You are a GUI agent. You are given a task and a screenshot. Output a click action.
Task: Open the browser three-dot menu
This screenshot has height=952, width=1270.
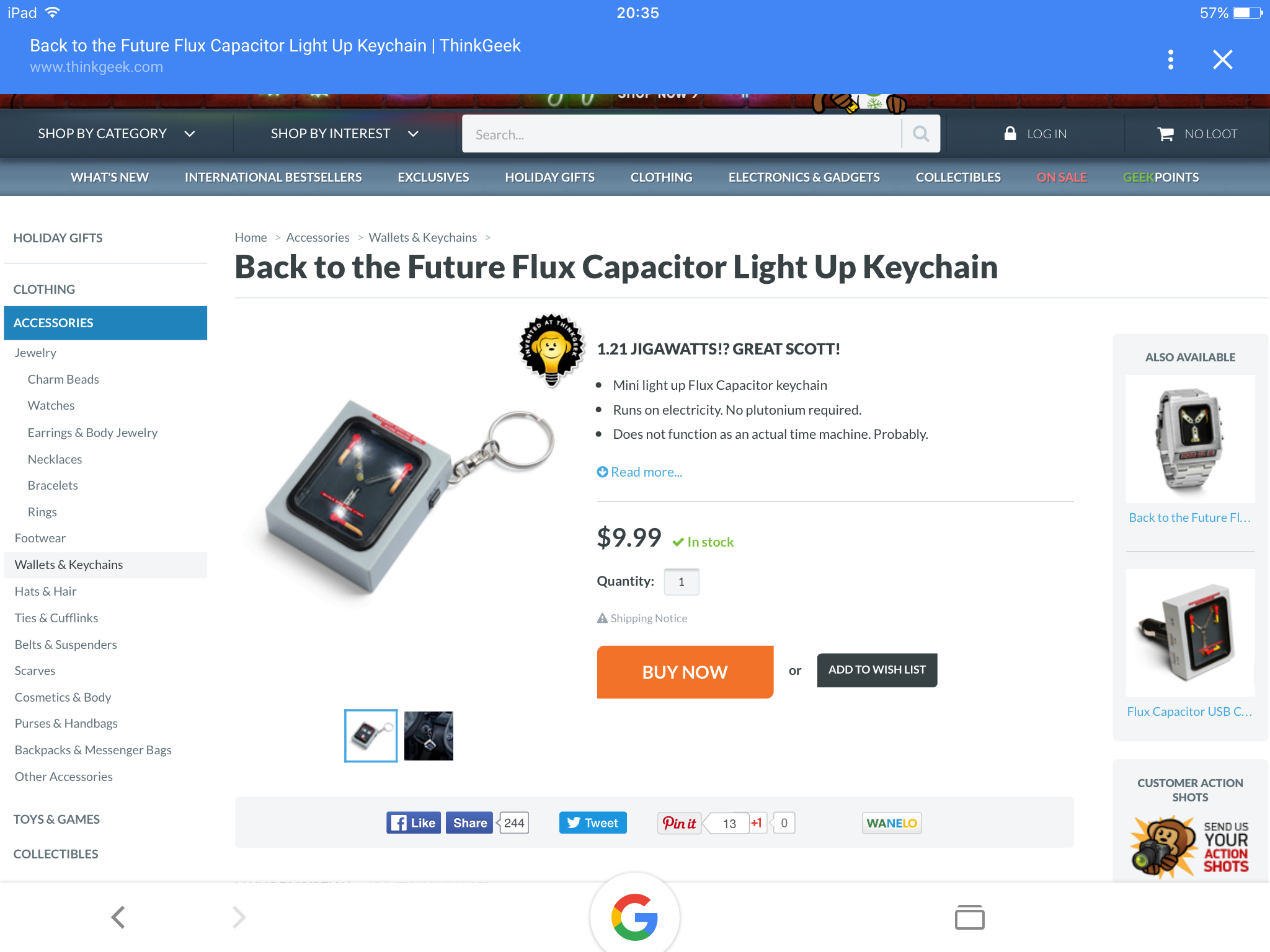click(x=1170, y=59)
